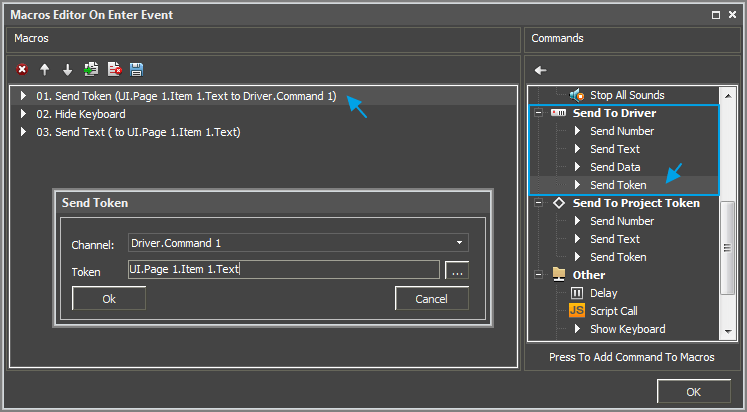This screenshot has height=412, width=747.
Task: Open the Channel dropdown
Action: point(459,242)
